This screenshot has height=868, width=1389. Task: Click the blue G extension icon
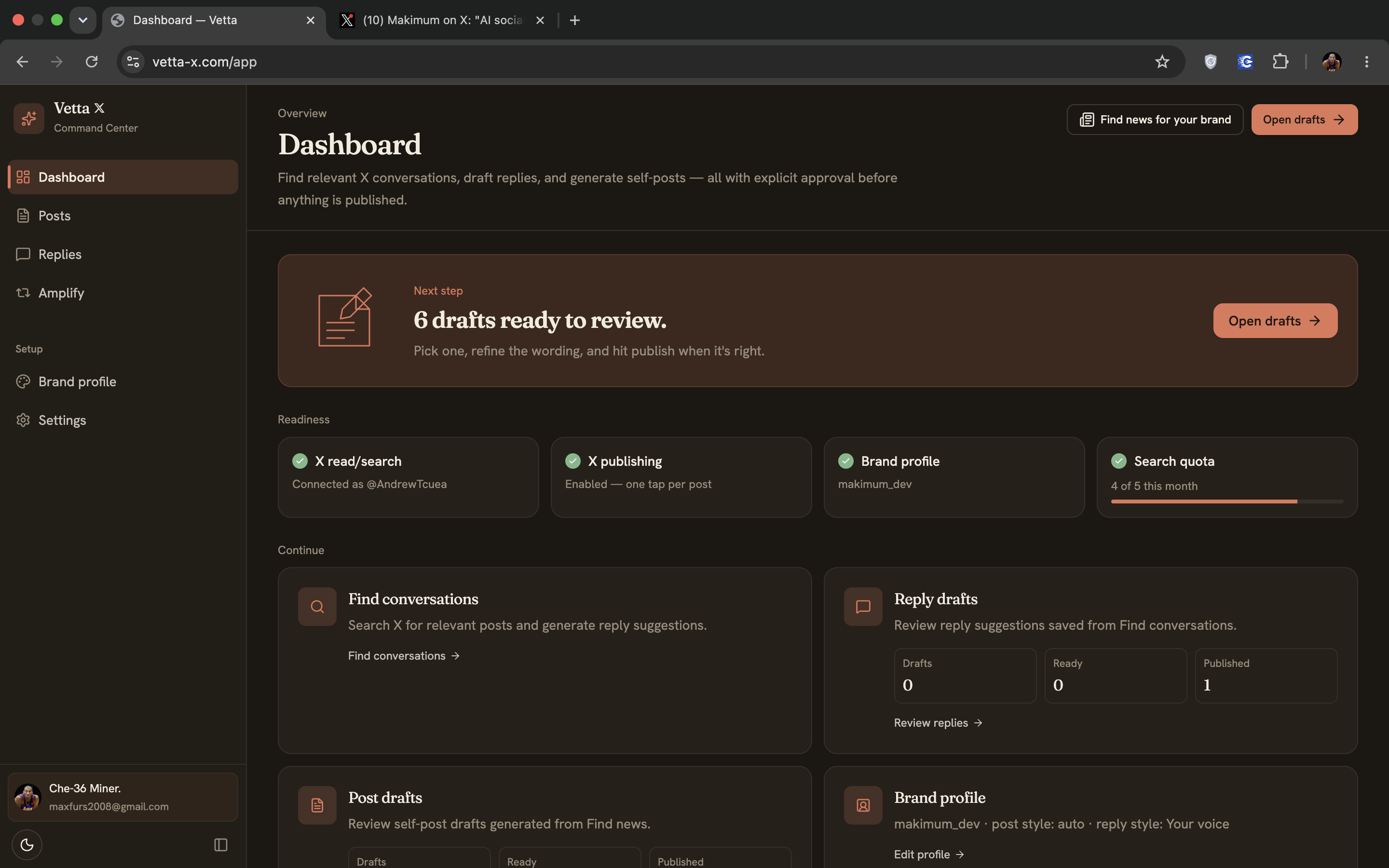pos(1245,61)
